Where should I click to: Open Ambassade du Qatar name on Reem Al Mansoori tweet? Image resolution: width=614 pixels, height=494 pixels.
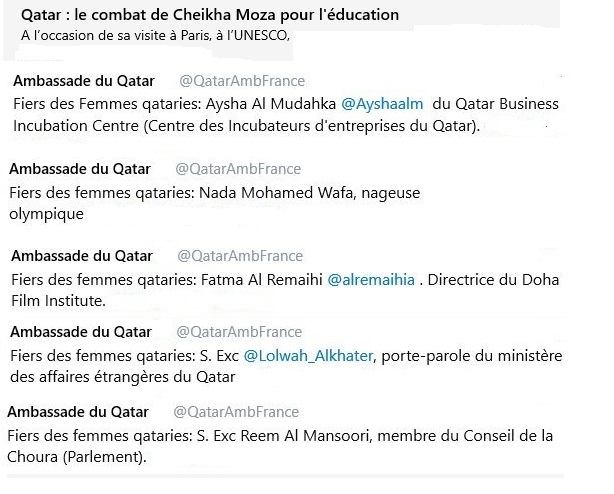coord(78,412)
